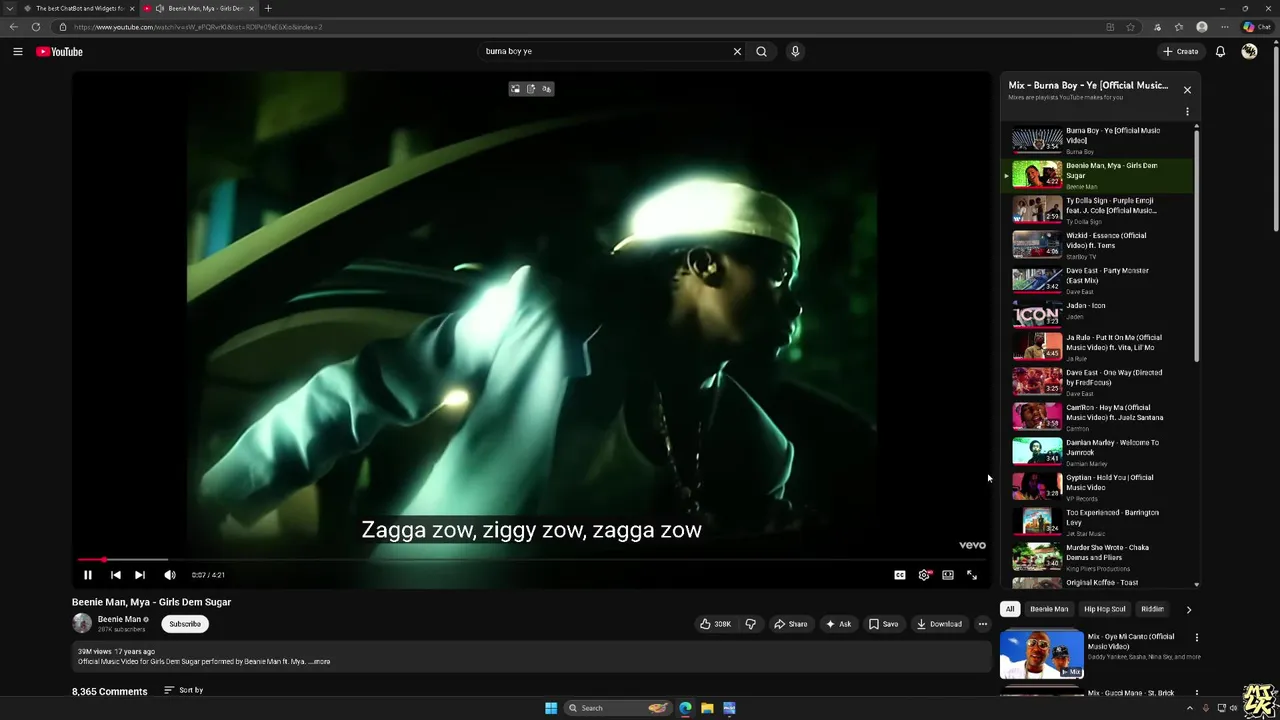Show more filter chips with arrow
Screen dimensions: 1280x720
(1188, 609)
